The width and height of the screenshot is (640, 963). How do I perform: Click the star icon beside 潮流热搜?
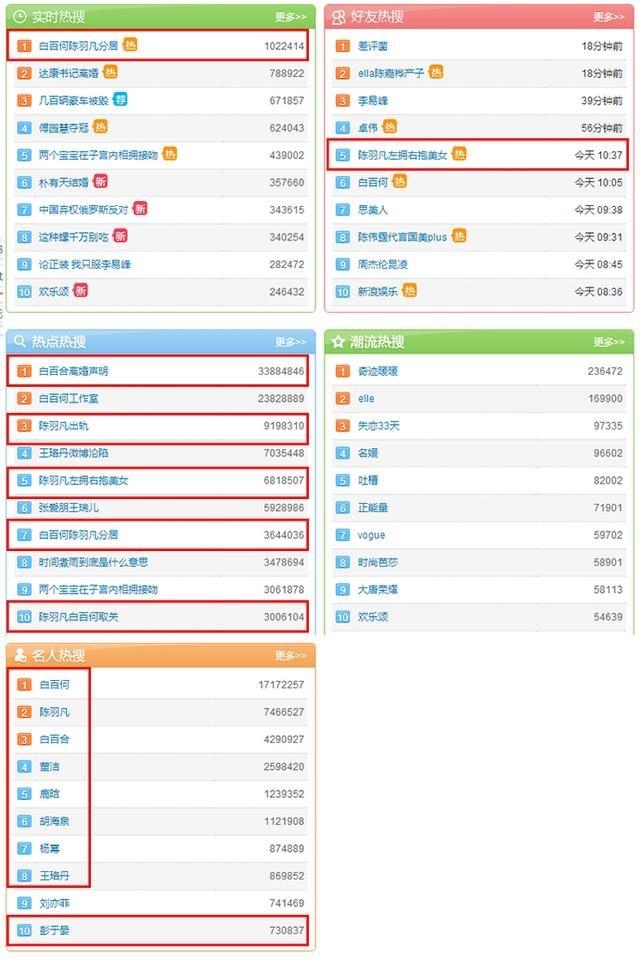pos(339,342)
